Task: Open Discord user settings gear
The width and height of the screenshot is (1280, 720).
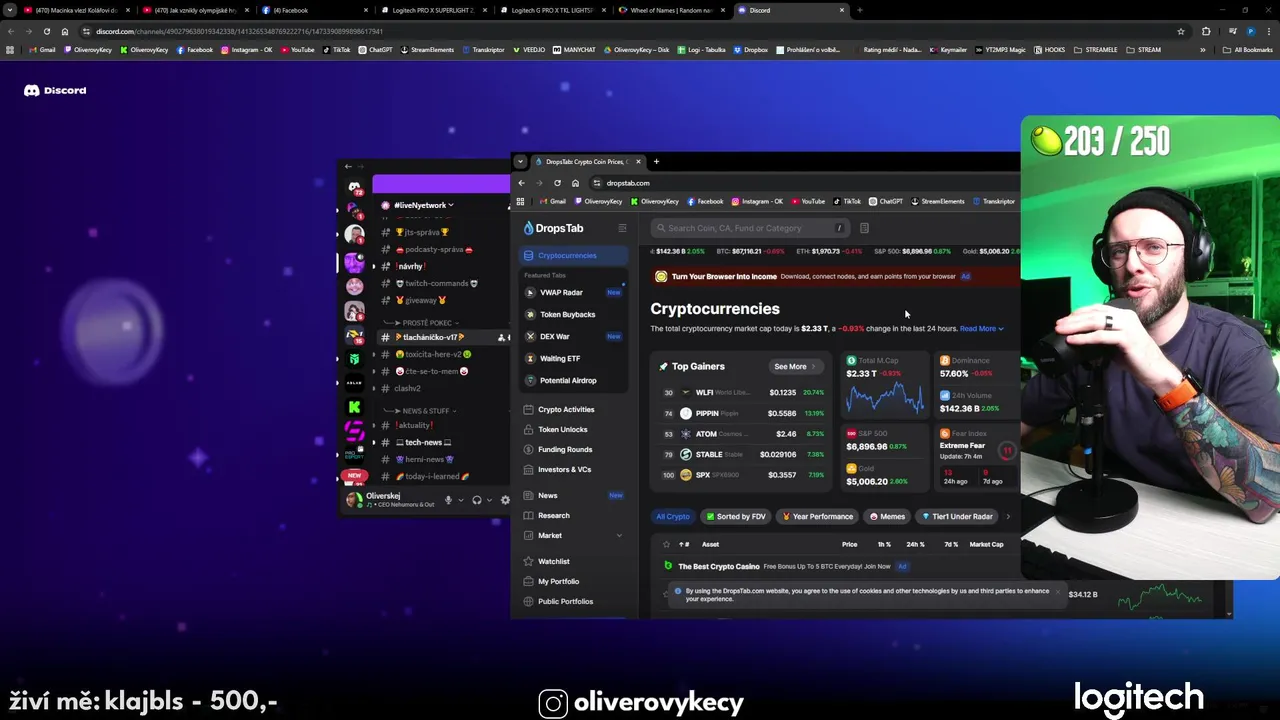Action: [505, 500]
